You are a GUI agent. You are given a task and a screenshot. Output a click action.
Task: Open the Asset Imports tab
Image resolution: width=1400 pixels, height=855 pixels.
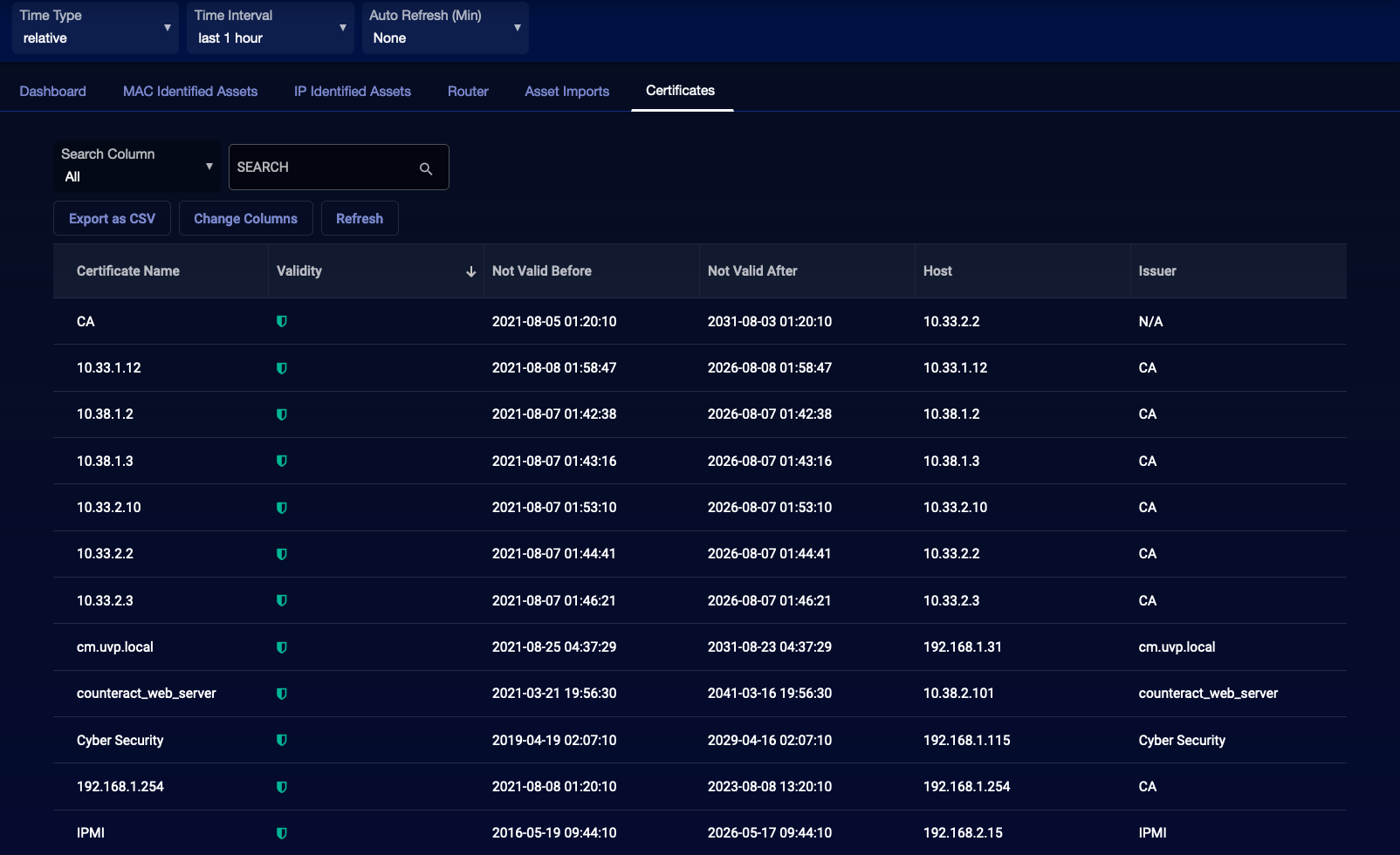[567, 92]
